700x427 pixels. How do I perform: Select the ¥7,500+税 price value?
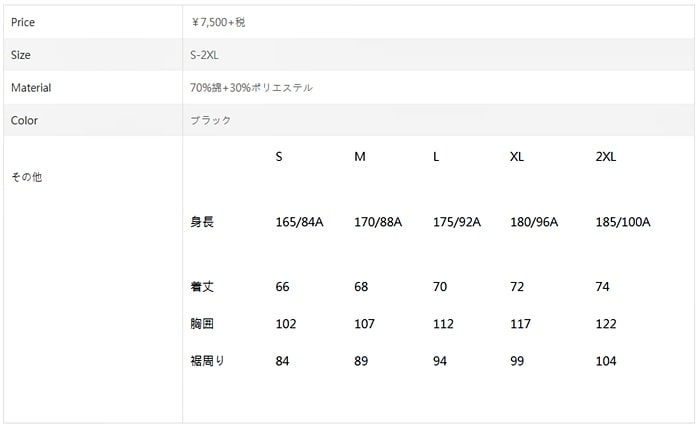coord(217,22)
